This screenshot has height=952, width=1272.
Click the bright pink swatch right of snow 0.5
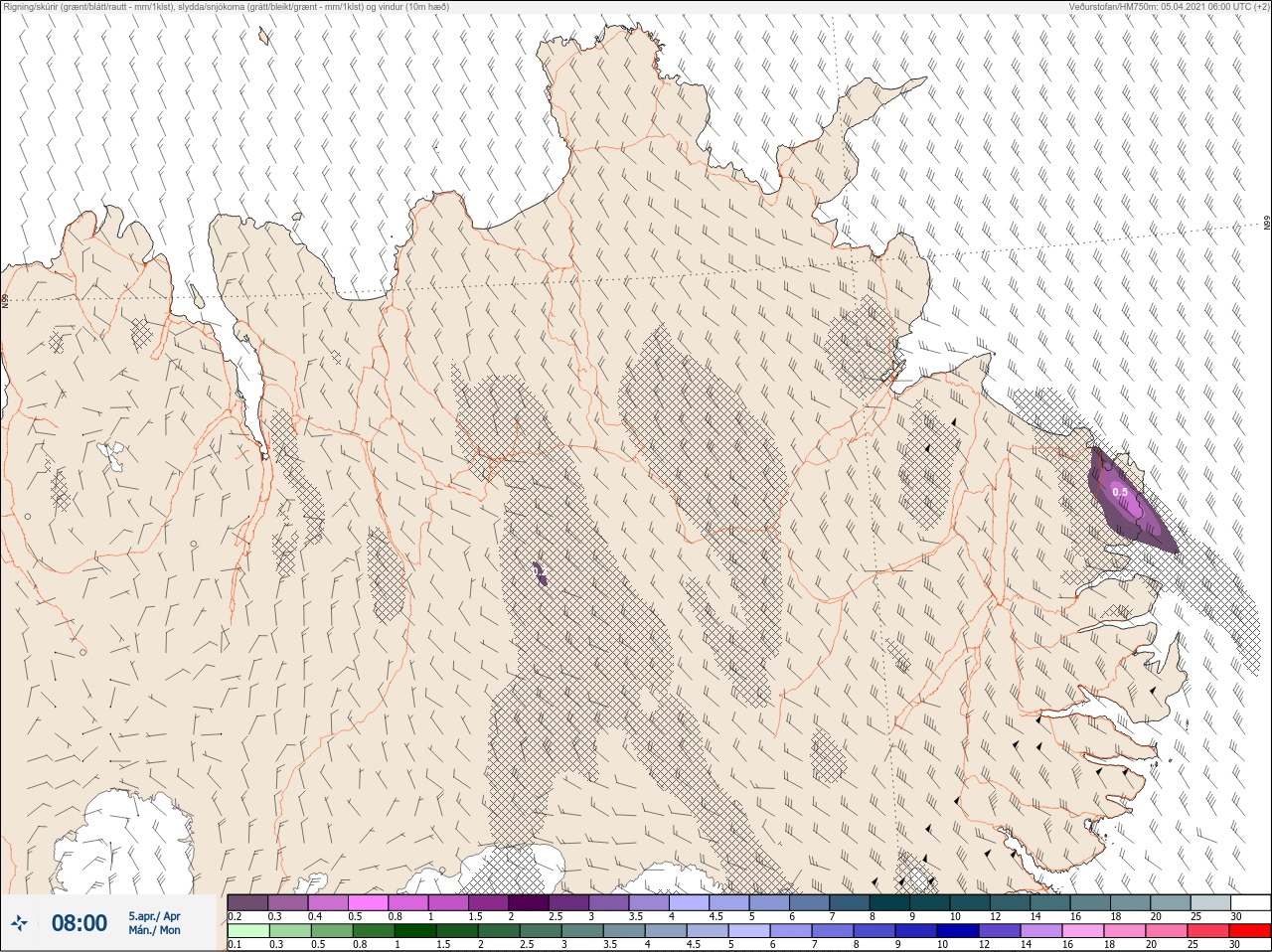[x=368, y=902]
